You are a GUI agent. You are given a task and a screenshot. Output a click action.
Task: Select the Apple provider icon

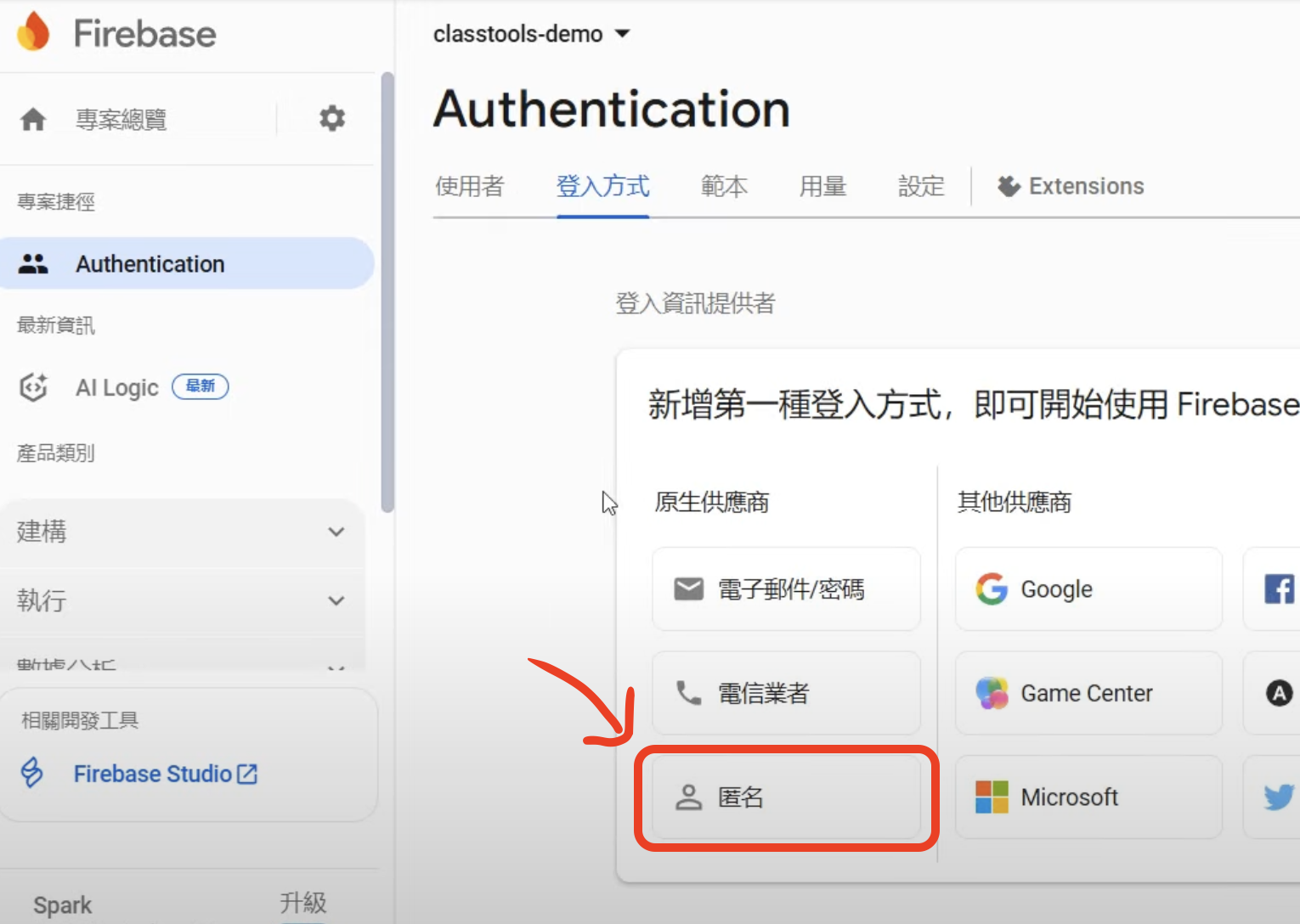pos(1279,693)
